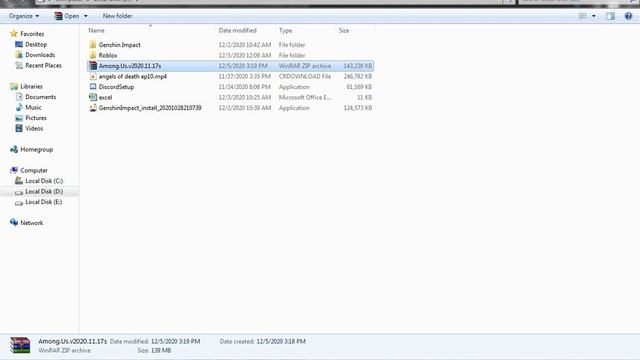The width and height of the screenshot is (640, 360).
Task: Select Local Disk (D:)
Action: pos(44,191)
